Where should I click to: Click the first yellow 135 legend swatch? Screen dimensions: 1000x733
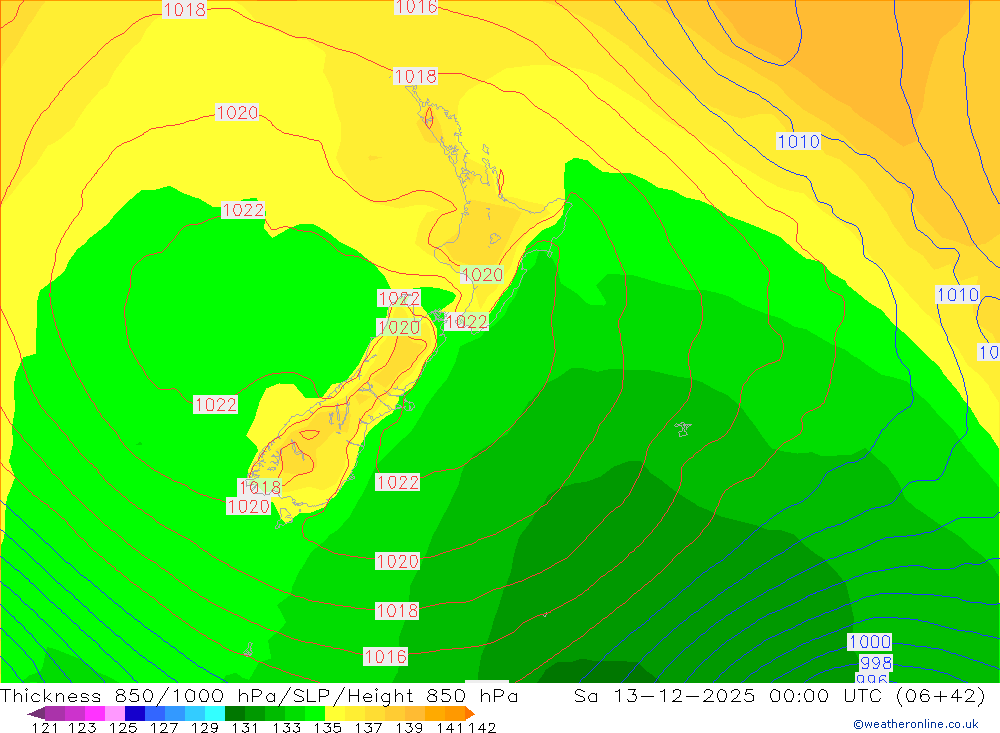335,713
